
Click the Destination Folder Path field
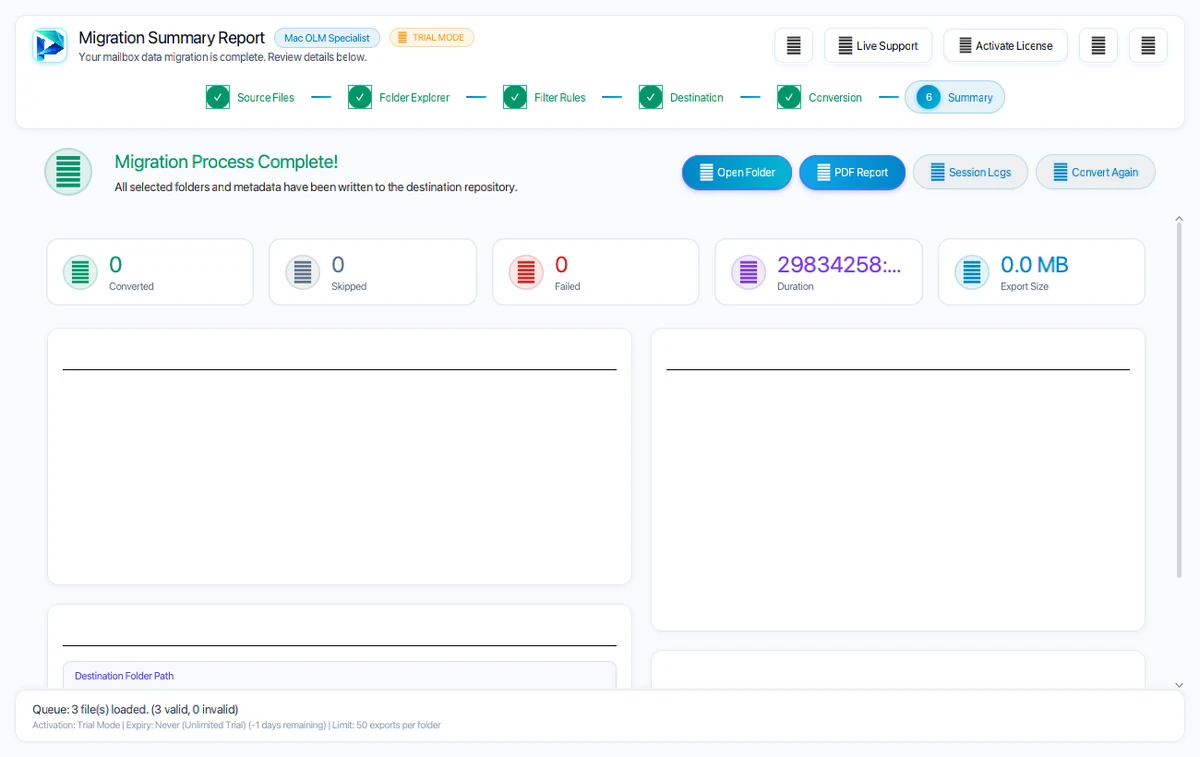click(x=339, y=675)
